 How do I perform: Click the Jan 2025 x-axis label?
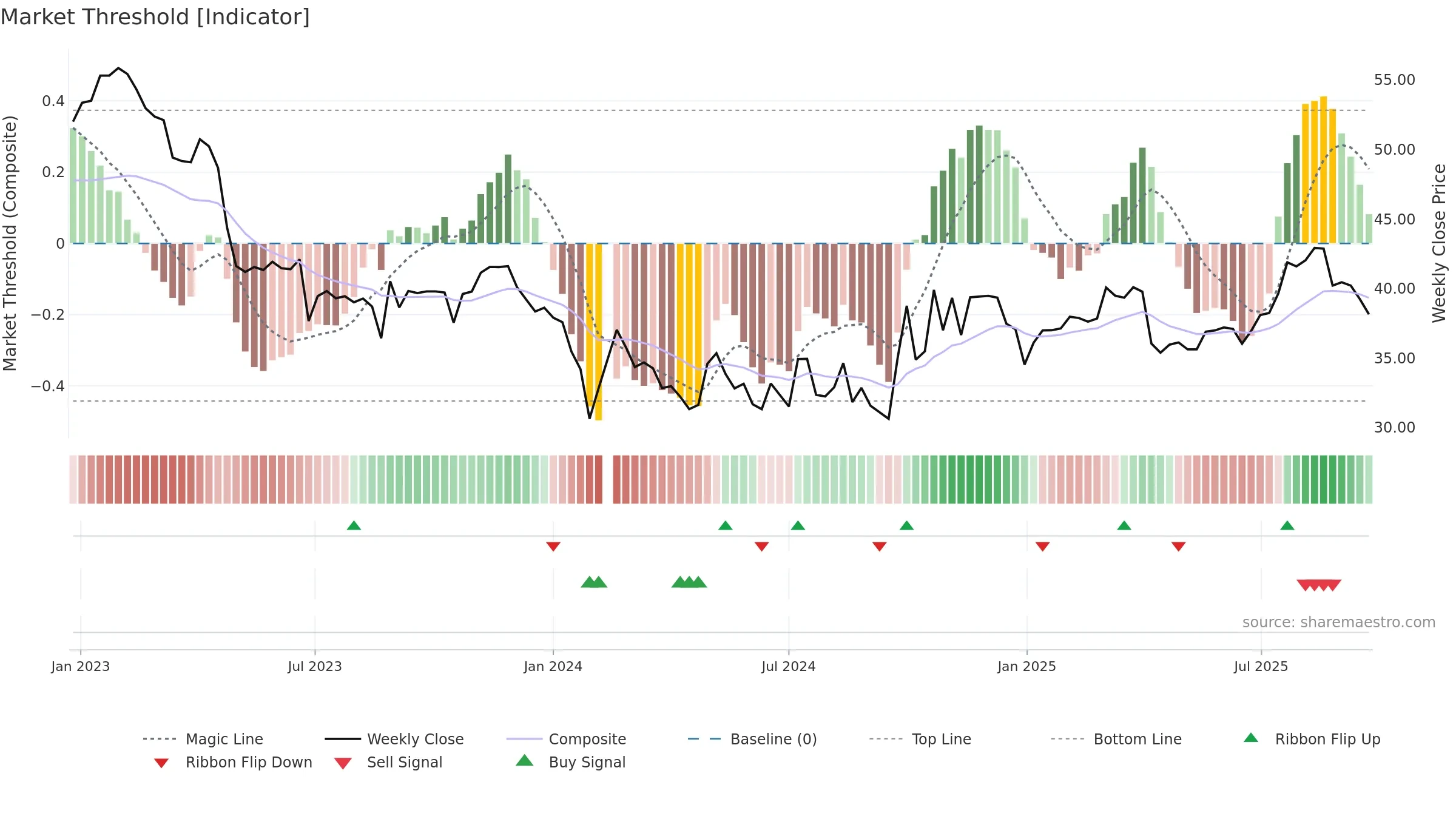(1027, 666)
